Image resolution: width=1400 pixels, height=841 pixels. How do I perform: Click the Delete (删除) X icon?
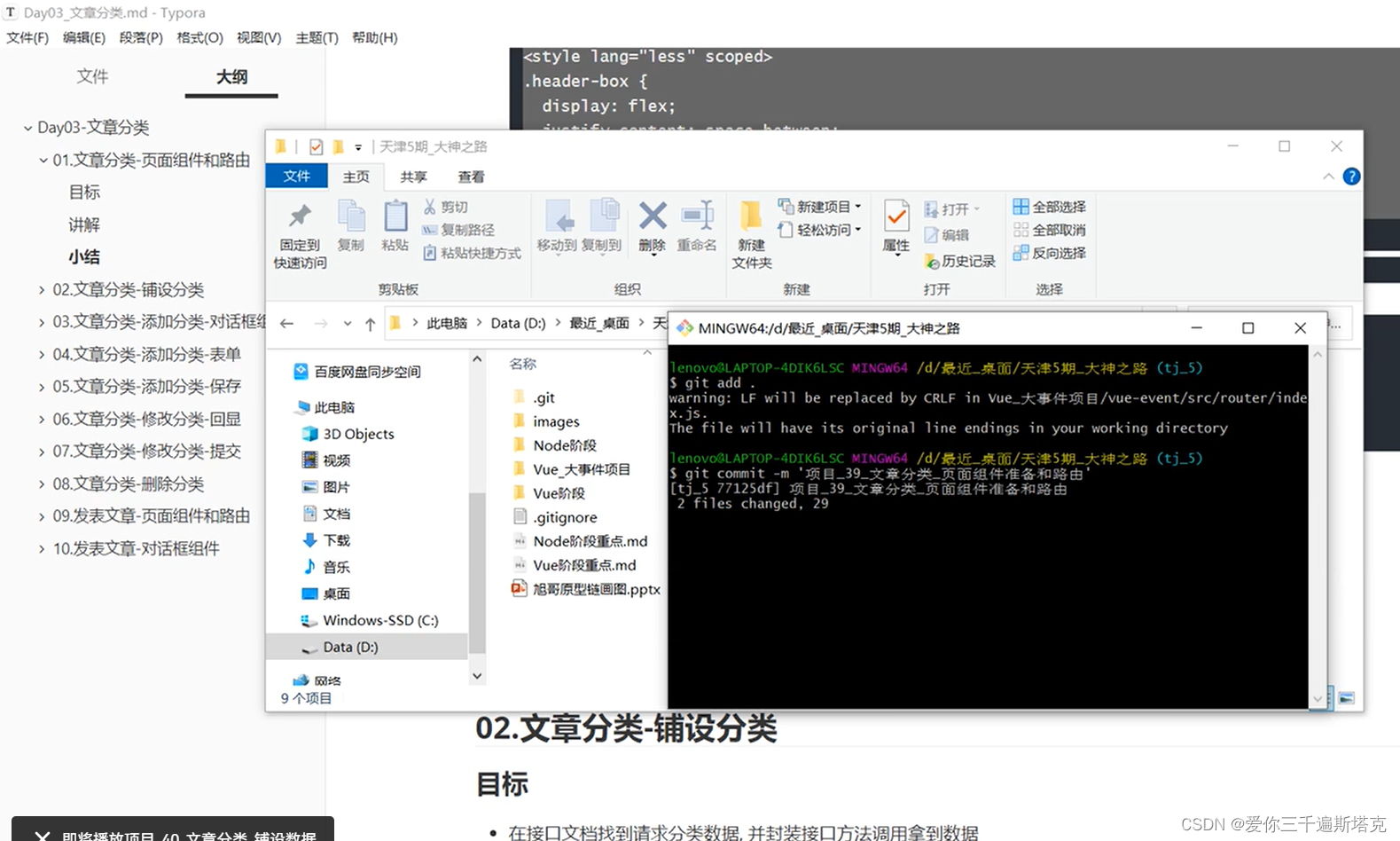[653, 216]
